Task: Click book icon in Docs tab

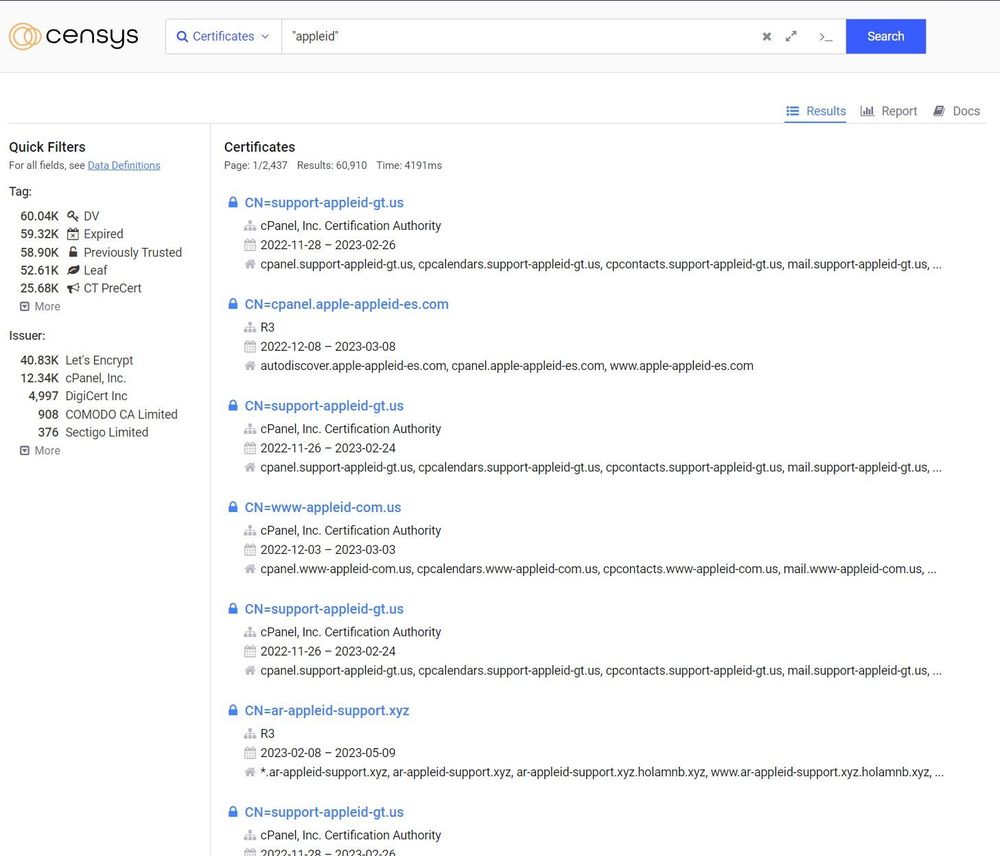Action: (x=939, y=111)
